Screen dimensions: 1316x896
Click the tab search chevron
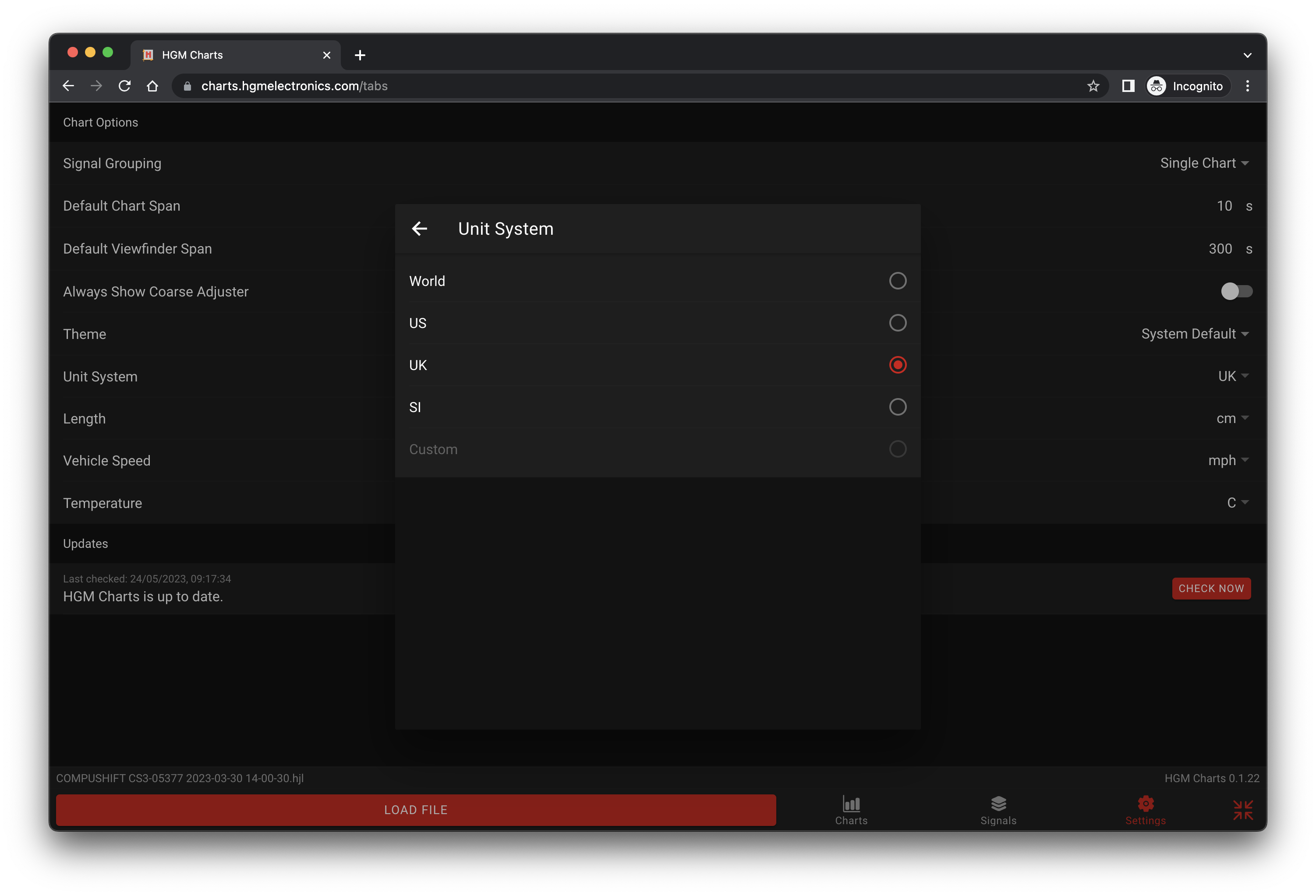pos(1248,56)
